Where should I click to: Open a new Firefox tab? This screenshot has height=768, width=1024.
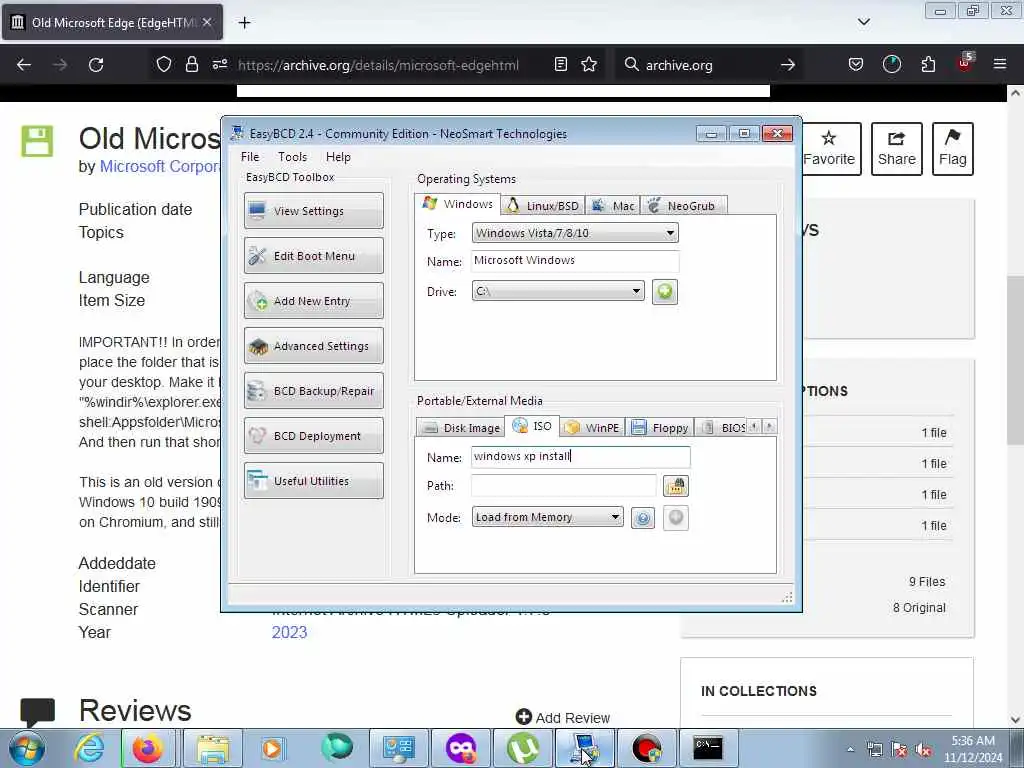244,23
